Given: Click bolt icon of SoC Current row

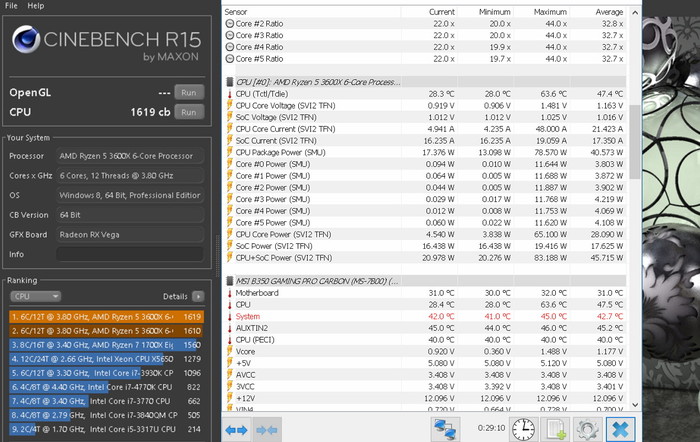Looking at the screenshot, I should 229,141.
